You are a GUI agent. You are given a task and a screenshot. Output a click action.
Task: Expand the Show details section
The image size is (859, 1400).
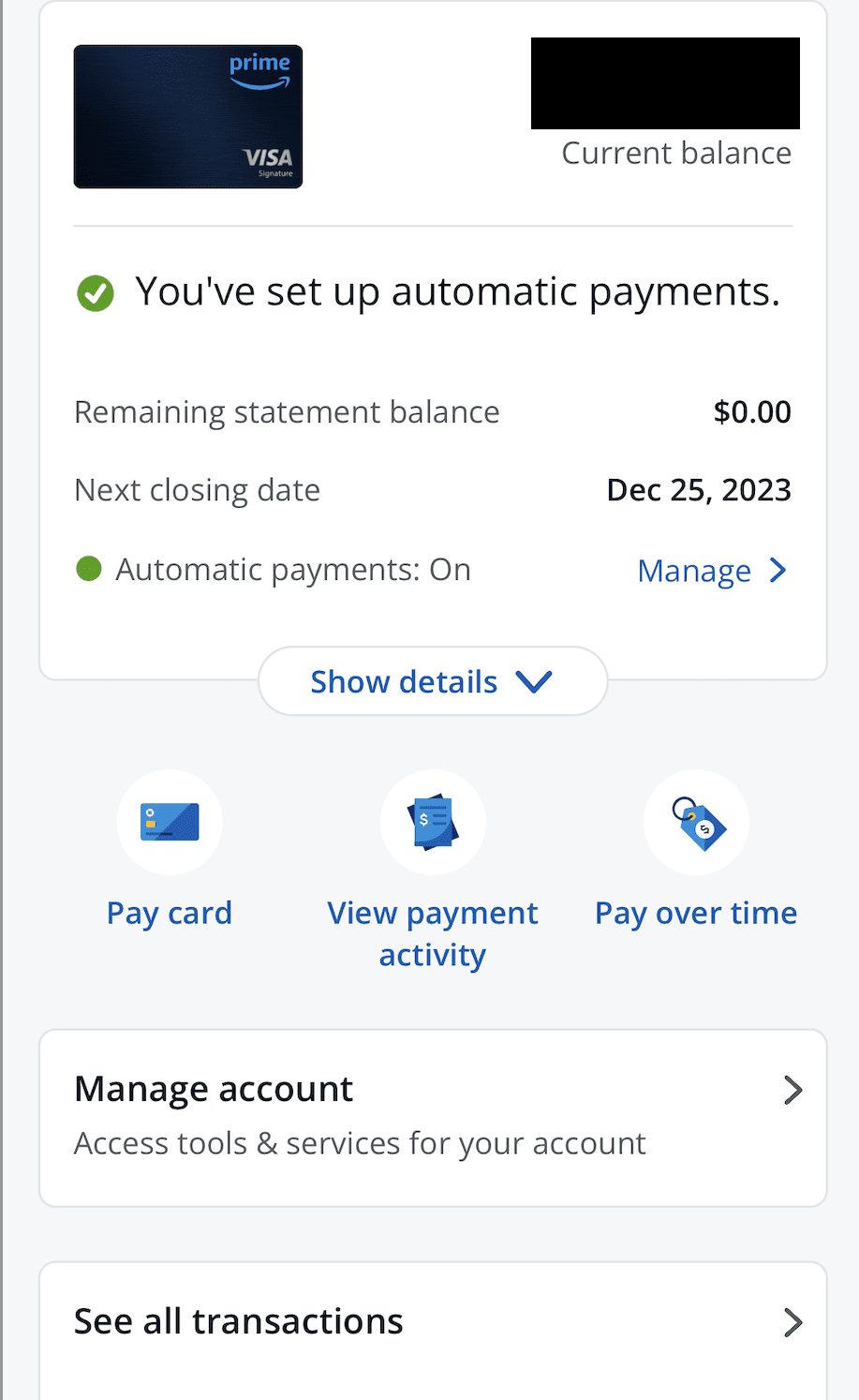[432, 681]
